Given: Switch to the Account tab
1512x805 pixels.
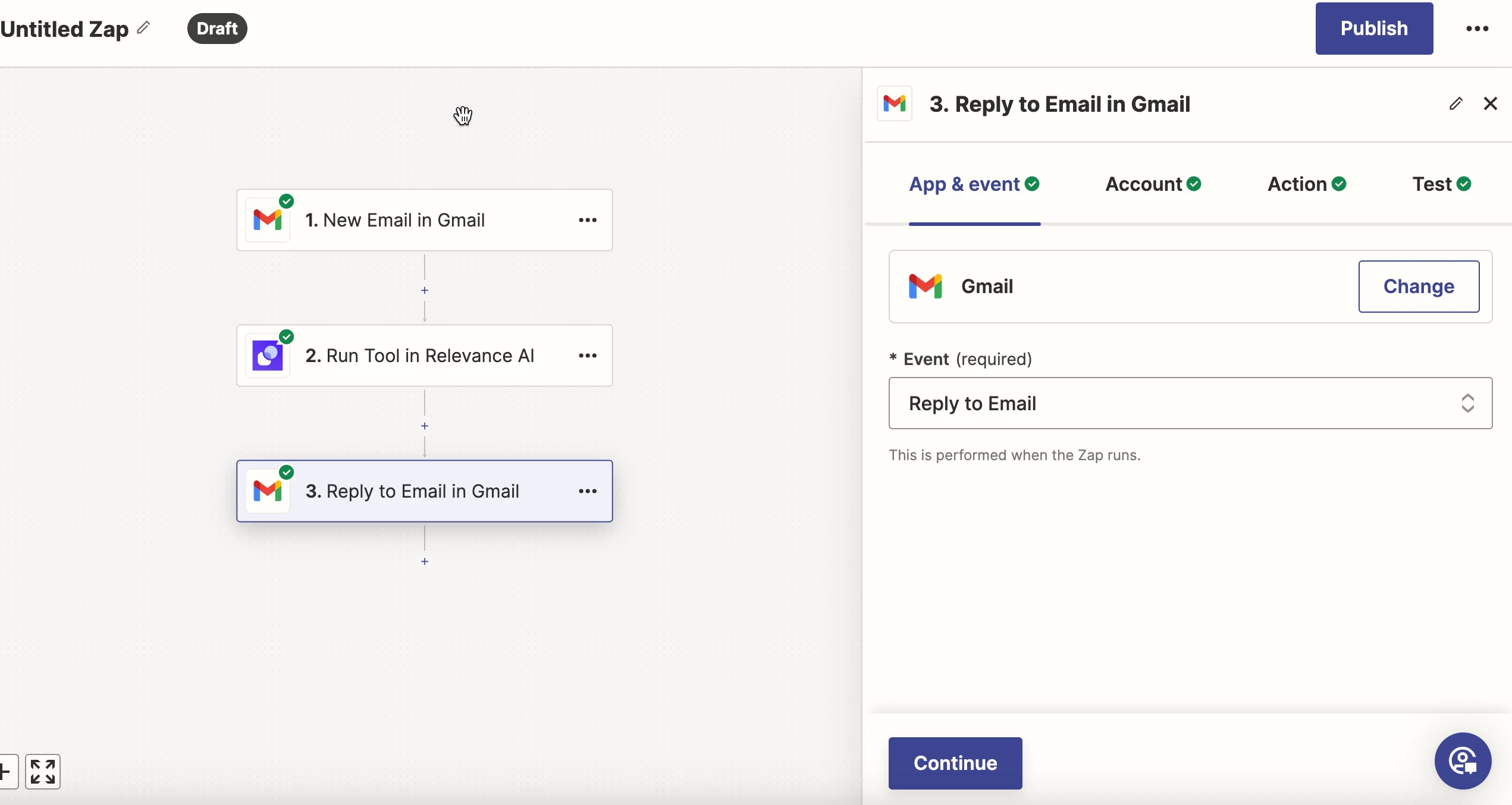Looking at the screenshot, I should (x=1152, y=184).
